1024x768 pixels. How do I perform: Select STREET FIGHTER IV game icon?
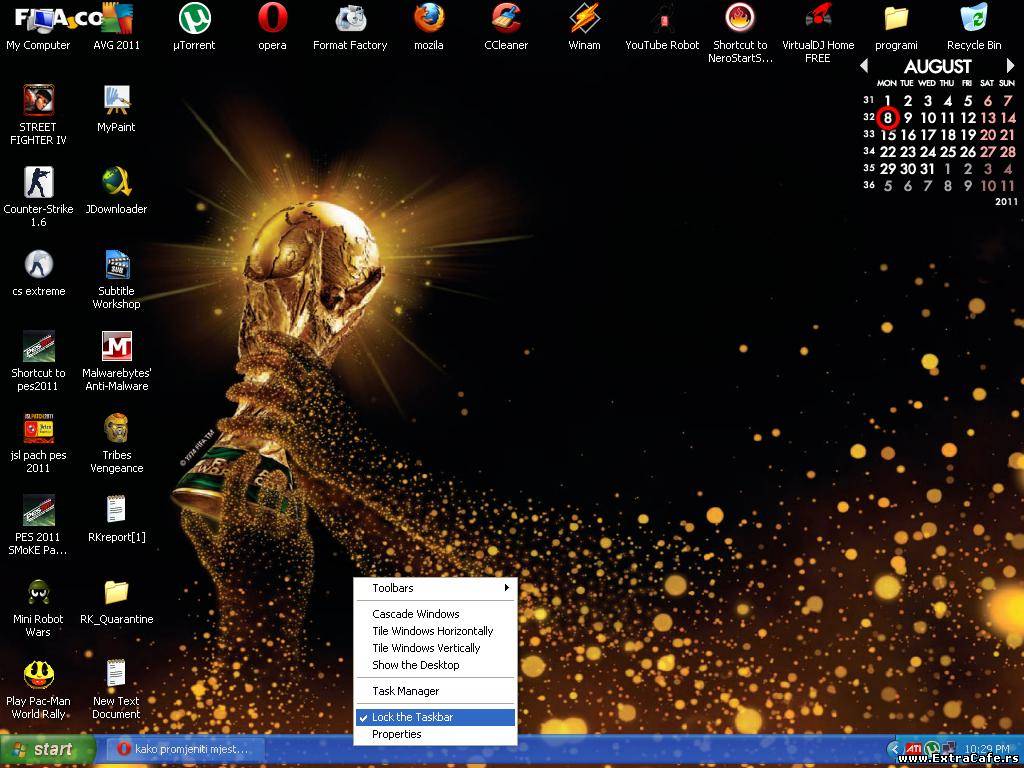(38, 115)
